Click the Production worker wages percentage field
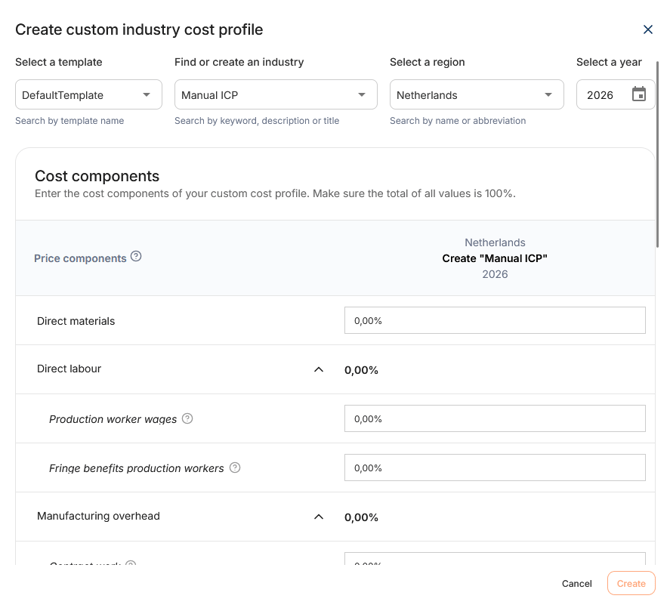 [x=495, y=418]
